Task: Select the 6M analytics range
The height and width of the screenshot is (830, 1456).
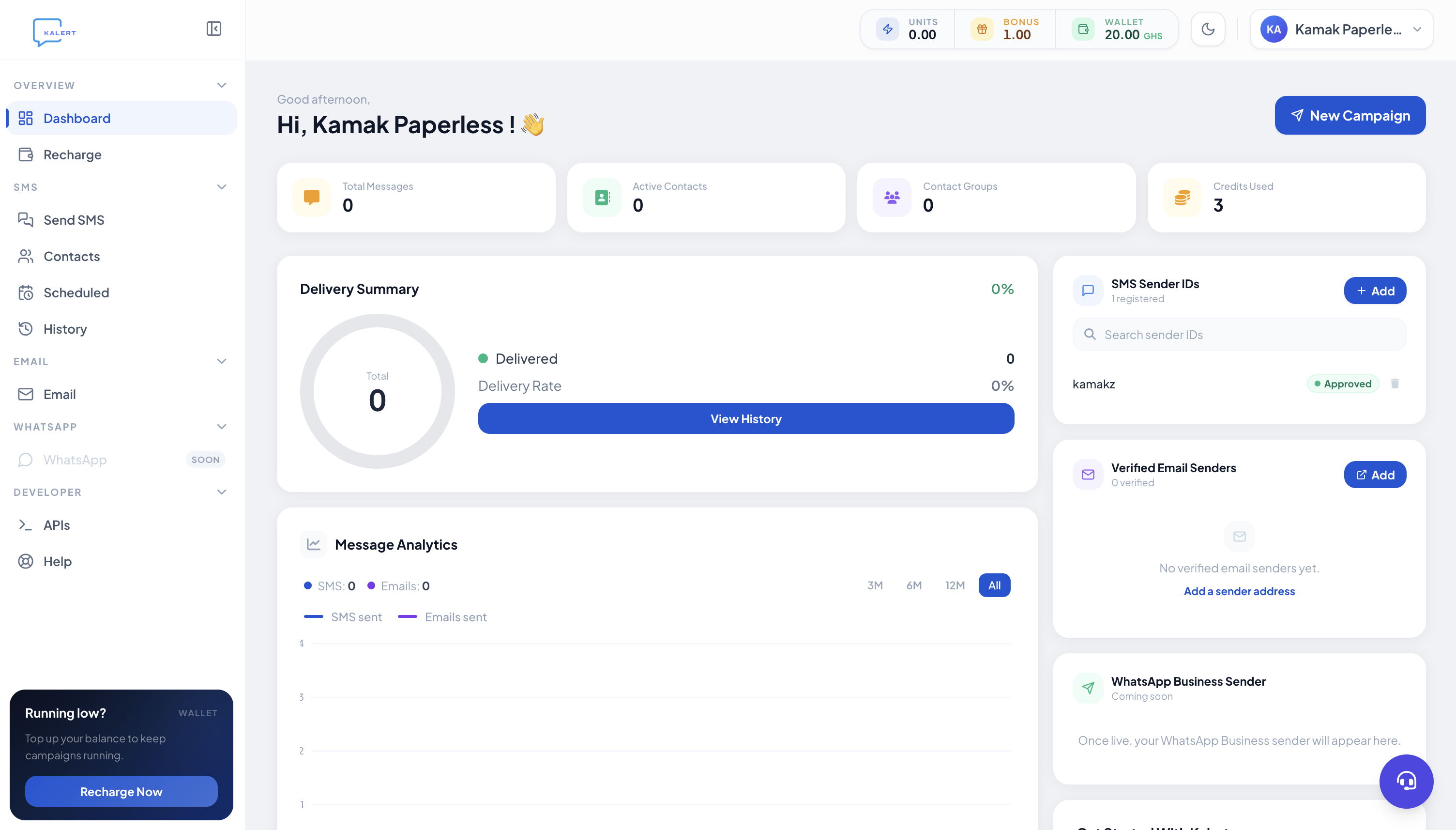Action: click(x=914, y=585)
